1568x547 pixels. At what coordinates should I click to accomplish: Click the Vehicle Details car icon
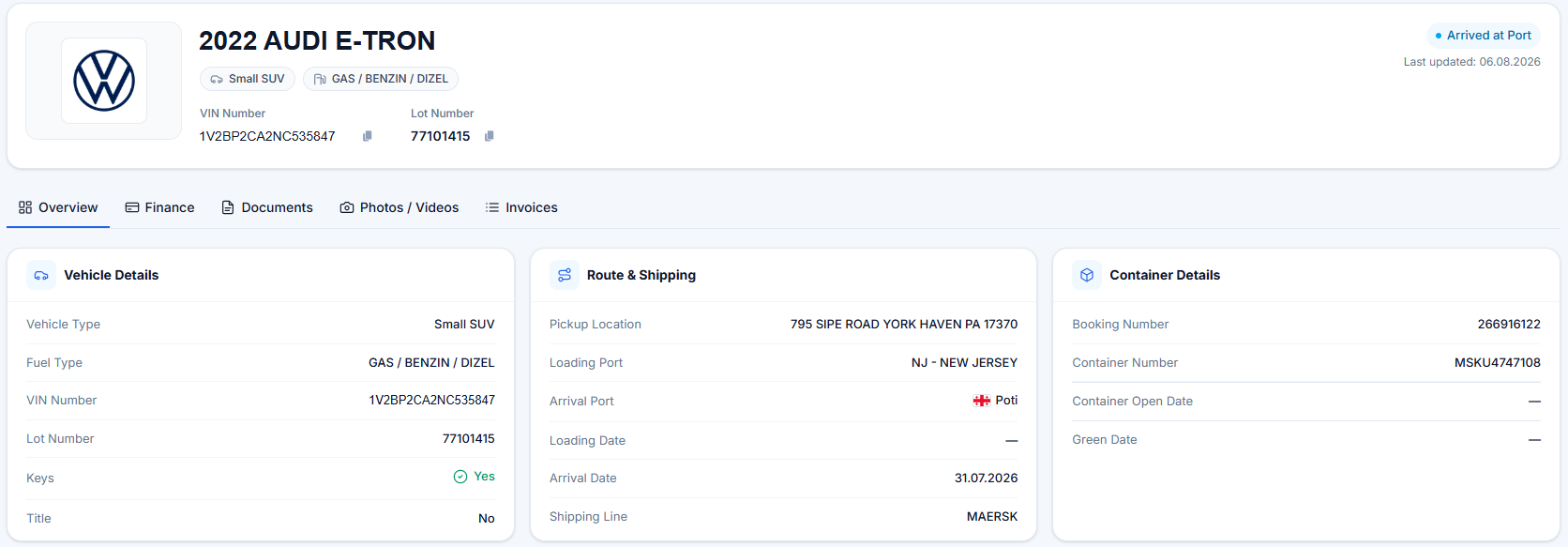tap(41, 275)
